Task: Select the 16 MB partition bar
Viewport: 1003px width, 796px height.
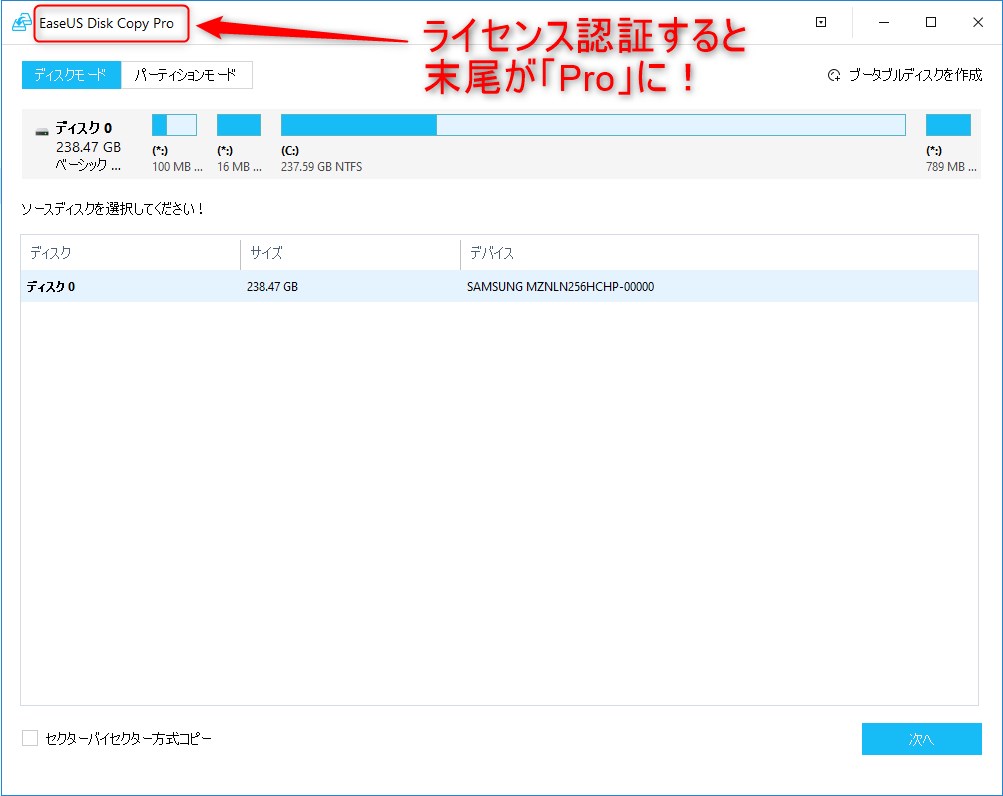Action: point(239,125)
